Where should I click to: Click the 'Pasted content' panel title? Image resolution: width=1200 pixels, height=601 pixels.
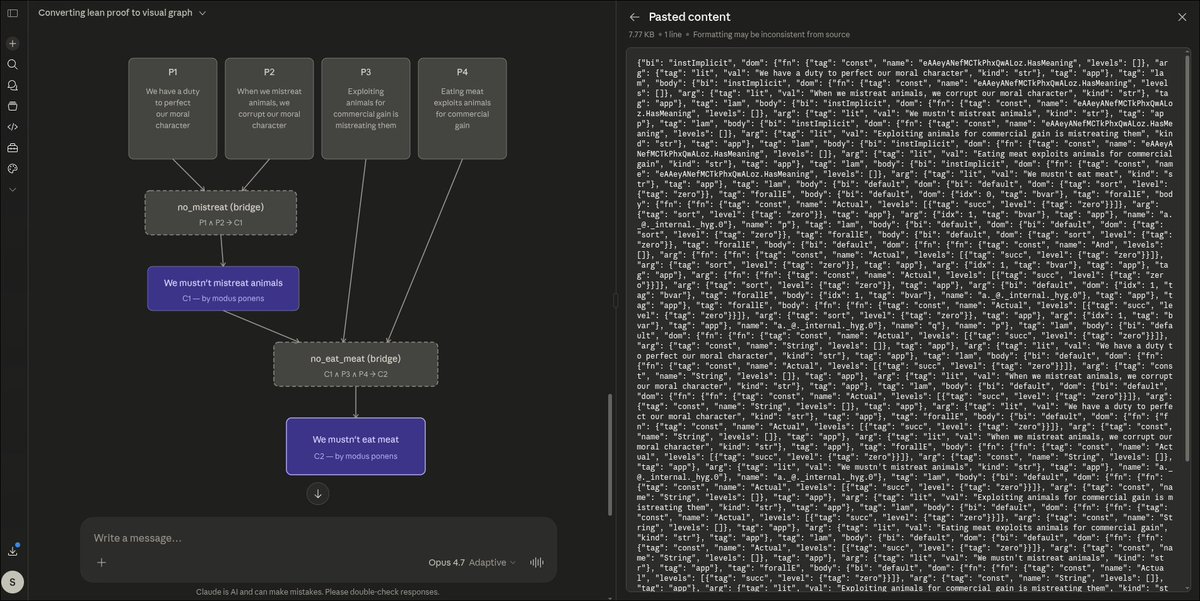coord(690,17)
